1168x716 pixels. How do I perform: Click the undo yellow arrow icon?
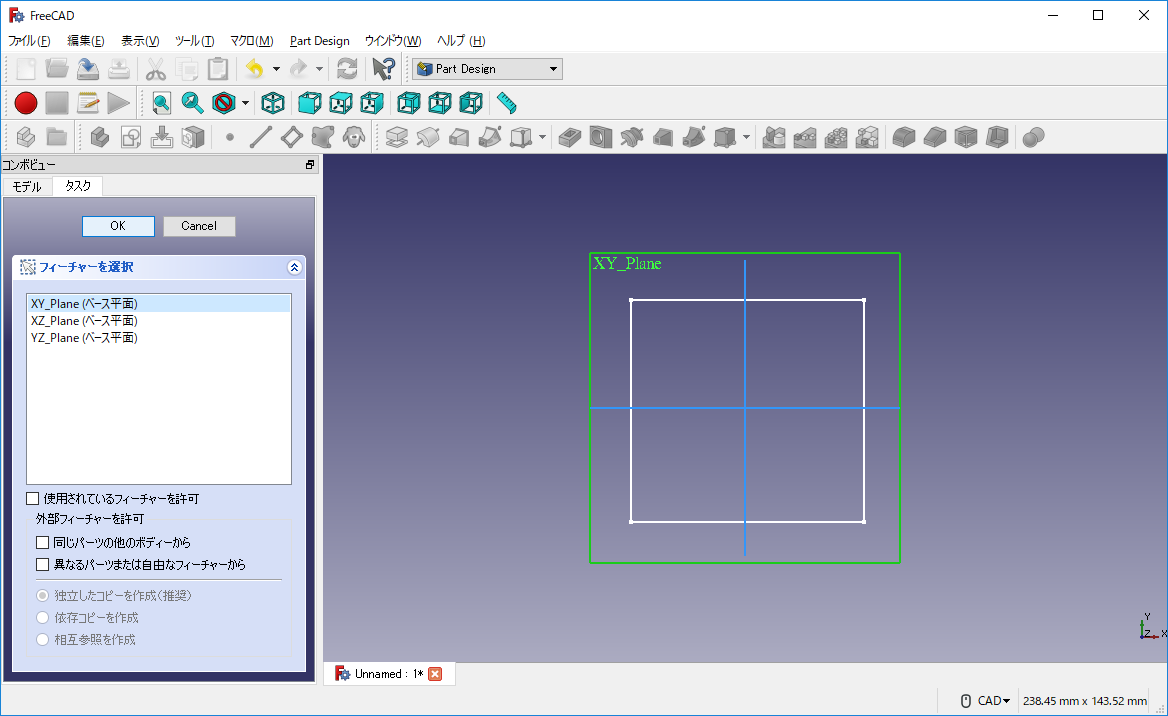[255, 69]
